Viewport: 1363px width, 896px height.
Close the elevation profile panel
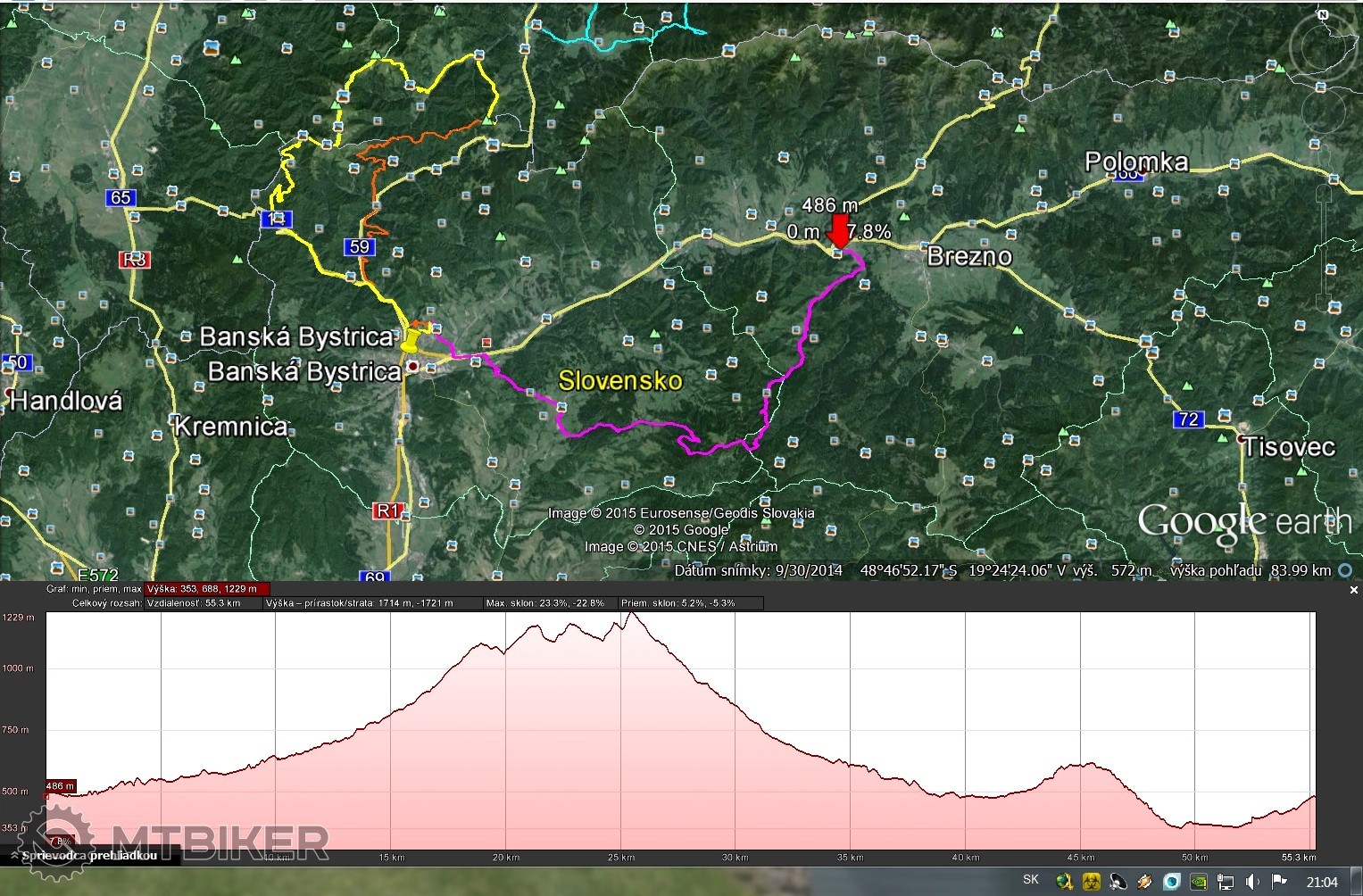1353,590
